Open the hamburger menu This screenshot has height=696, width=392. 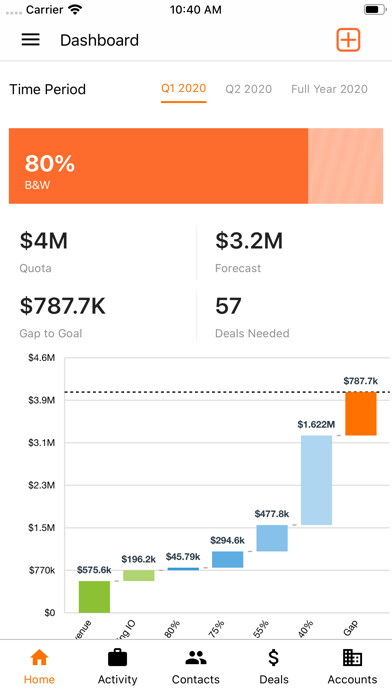31,40
